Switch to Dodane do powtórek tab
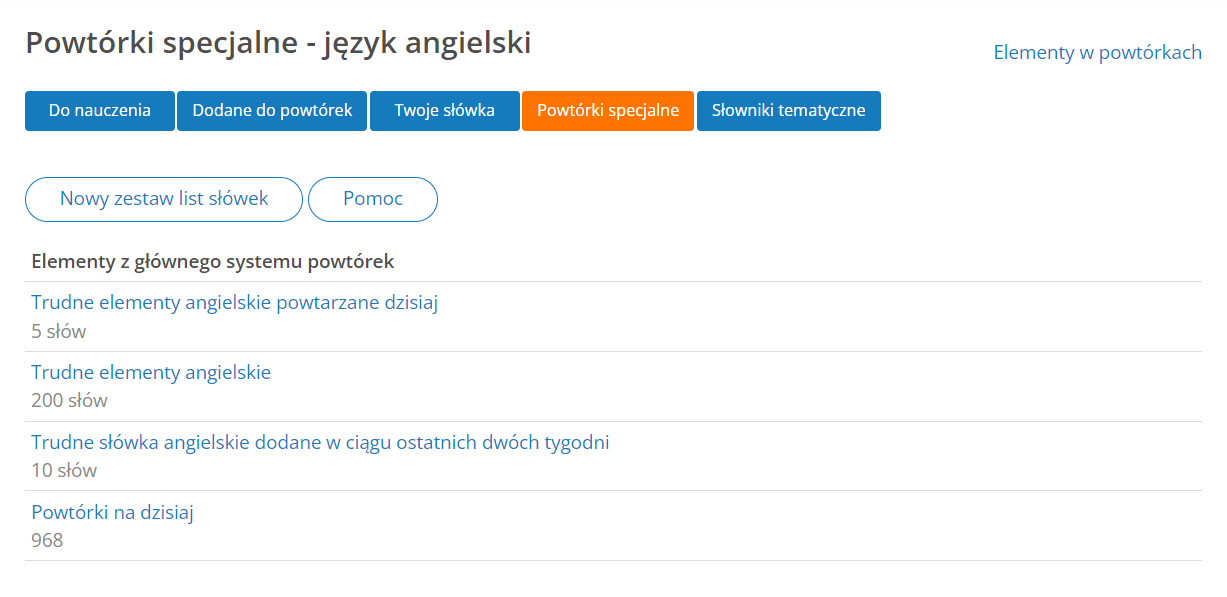Viewport: 1227px width, 597px height. [x=273, y=111]
